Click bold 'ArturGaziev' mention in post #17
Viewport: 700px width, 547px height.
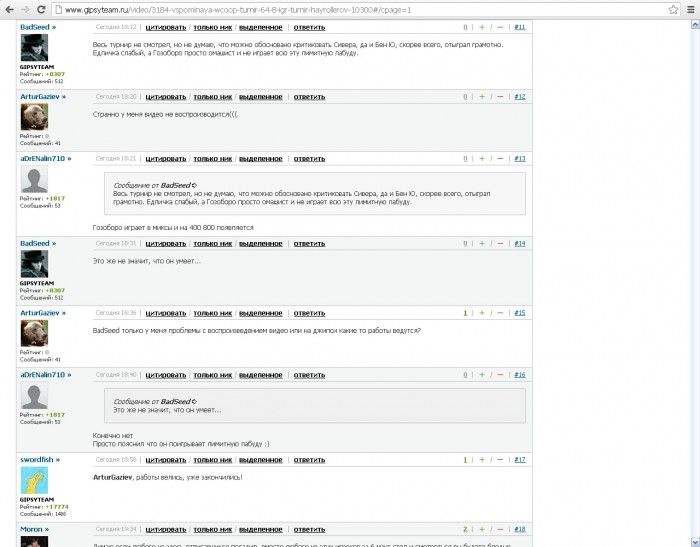(112, 477)
